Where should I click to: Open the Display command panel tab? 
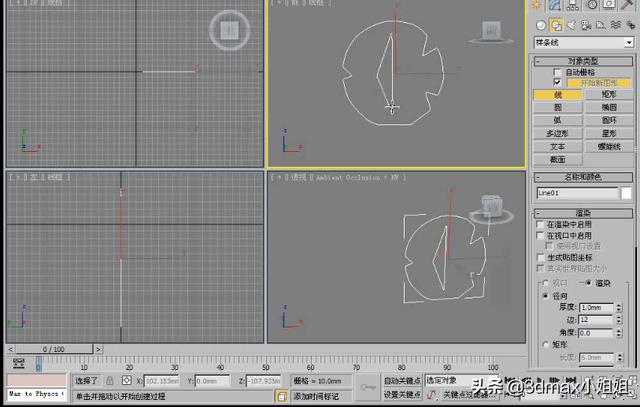[609, 4]
